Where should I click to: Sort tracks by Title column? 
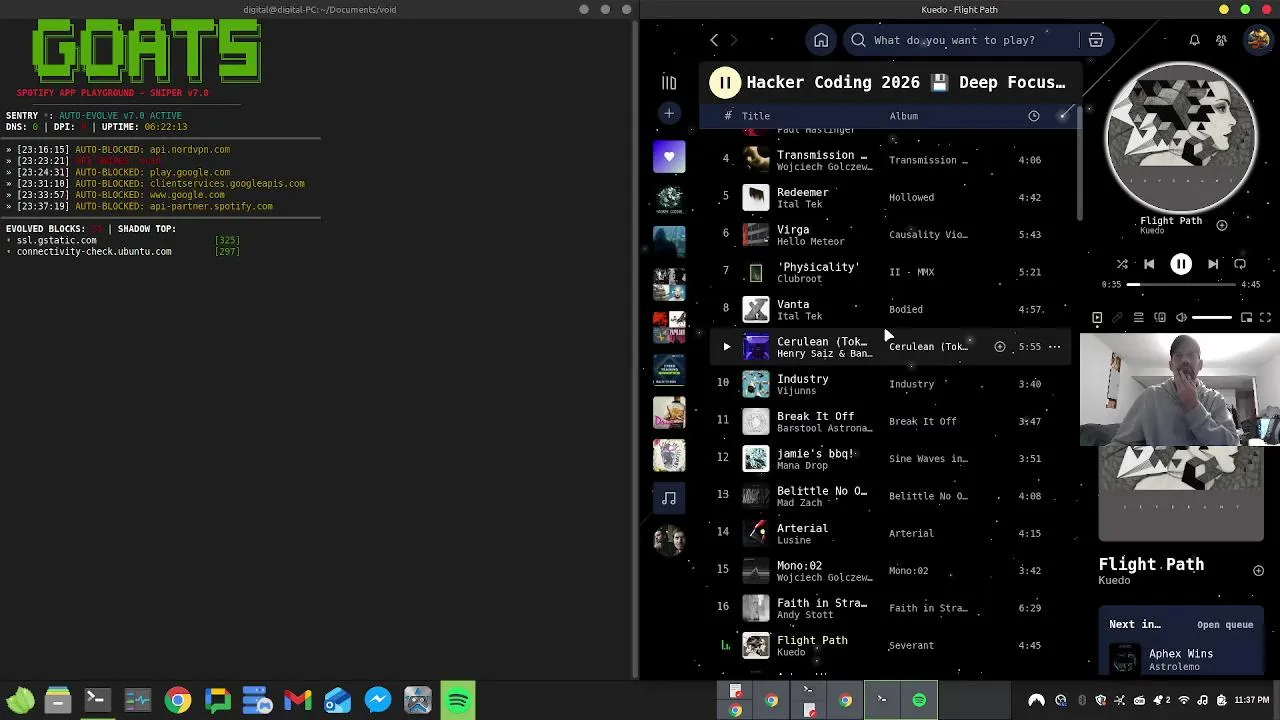click(x=756, y=116)
